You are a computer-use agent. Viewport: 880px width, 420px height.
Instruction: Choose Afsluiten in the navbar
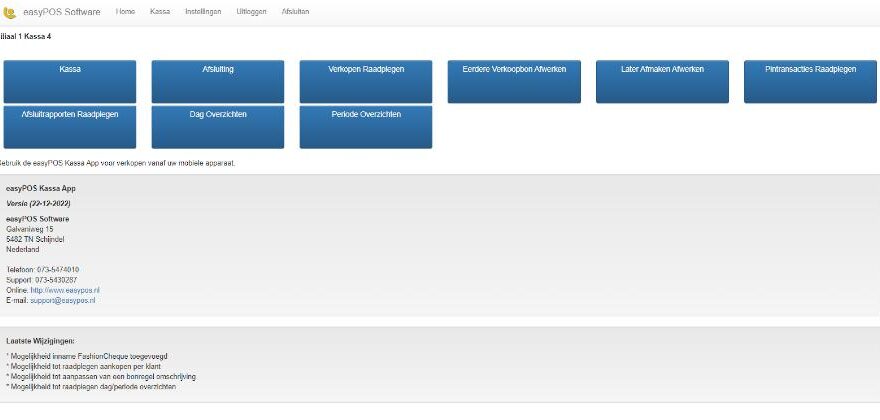point(295,12)
